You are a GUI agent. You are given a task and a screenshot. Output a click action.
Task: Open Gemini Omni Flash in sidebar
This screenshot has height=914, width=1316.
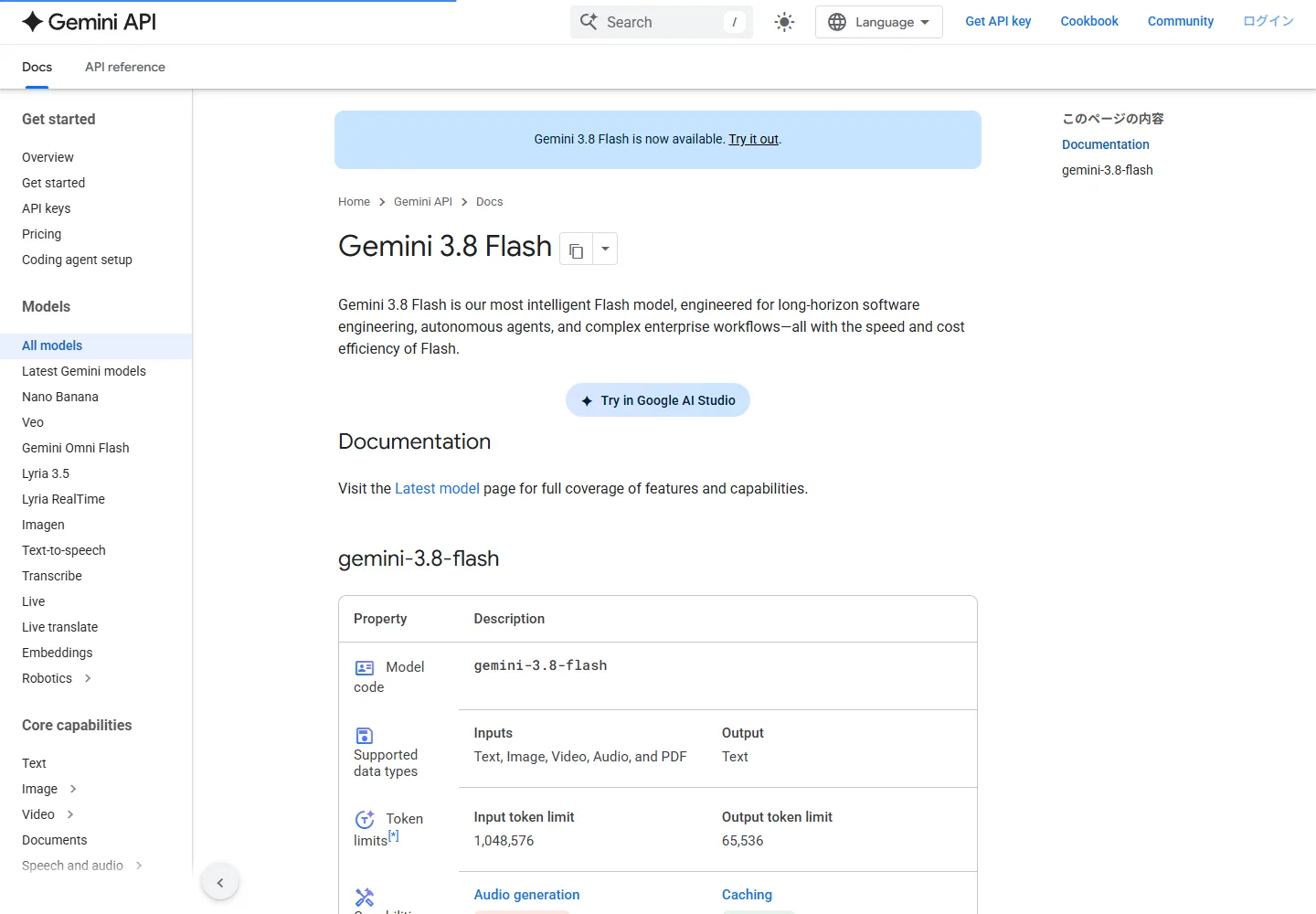pos(76,448)
